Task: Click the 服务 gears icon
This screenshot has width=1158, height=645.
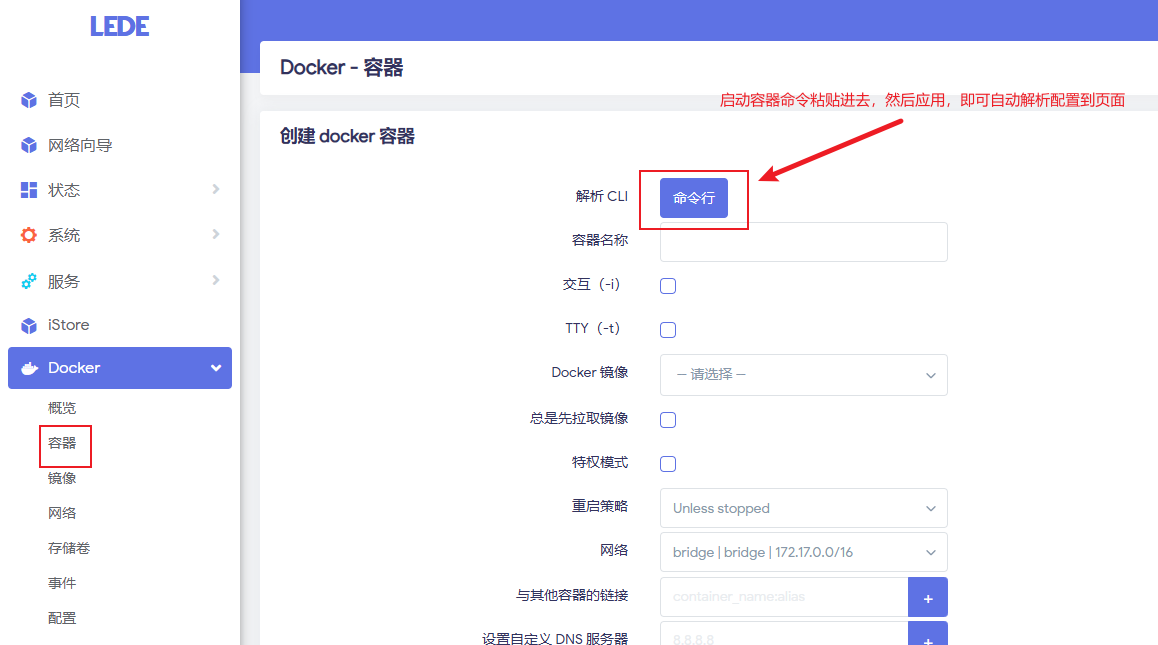Action: click(29, 281)
